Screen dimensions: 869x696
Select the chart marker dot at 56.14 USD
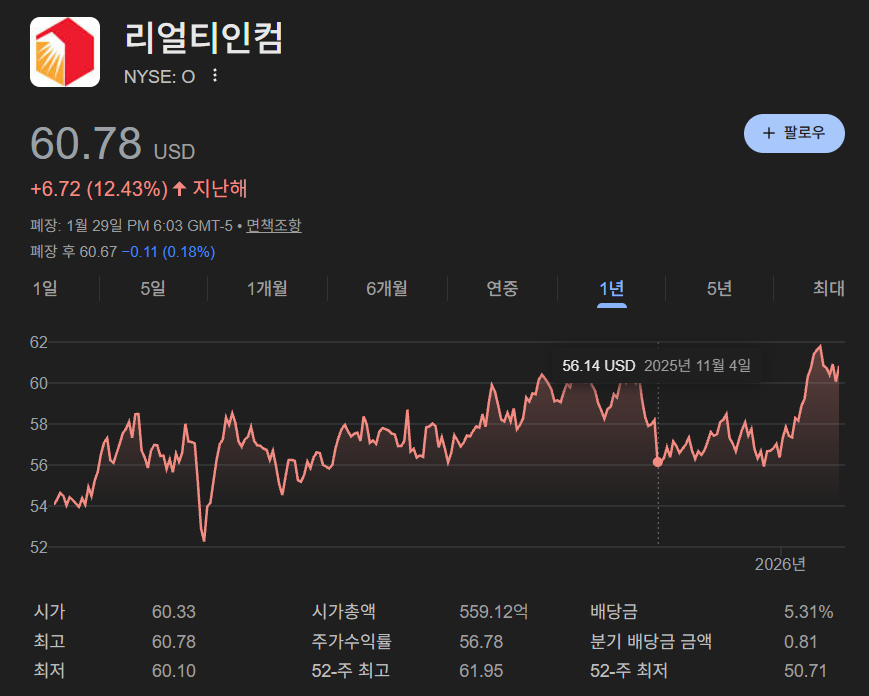tap(658, 462)
